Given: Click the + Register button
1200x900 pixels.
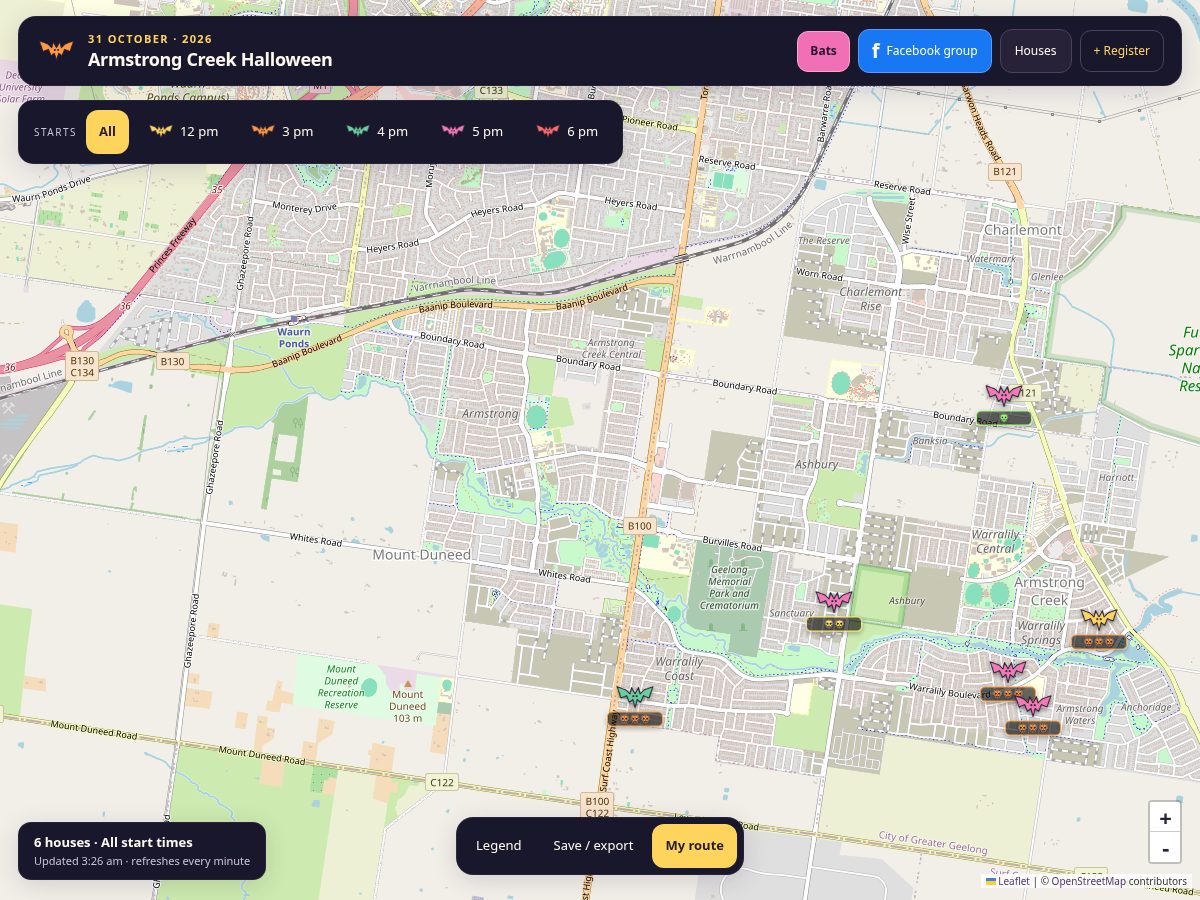Looking at the screenshot, I should coord(1121,51).
